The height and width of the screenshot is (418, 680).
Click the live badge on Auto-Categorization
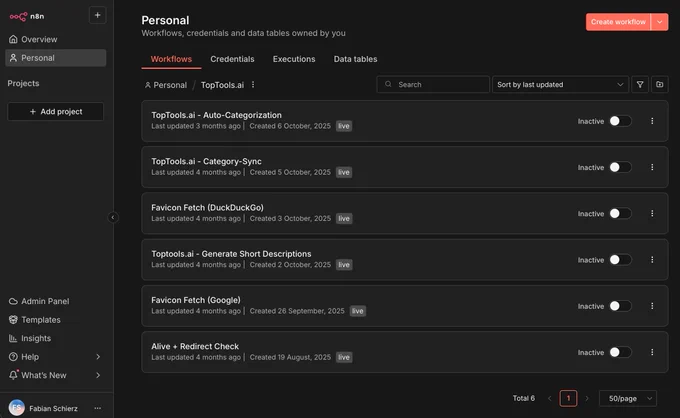344,126
